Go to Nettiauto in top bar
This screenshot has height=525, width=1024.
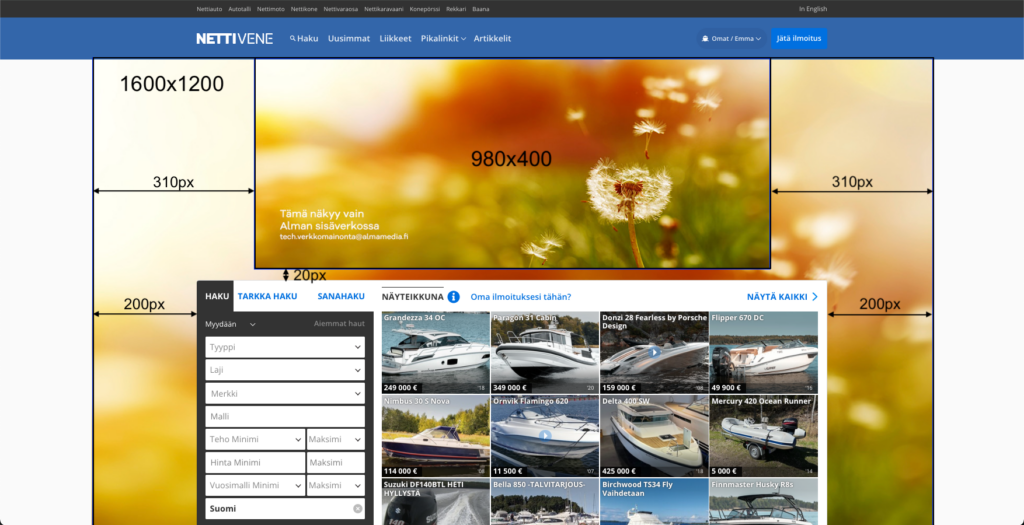[209, 9]
